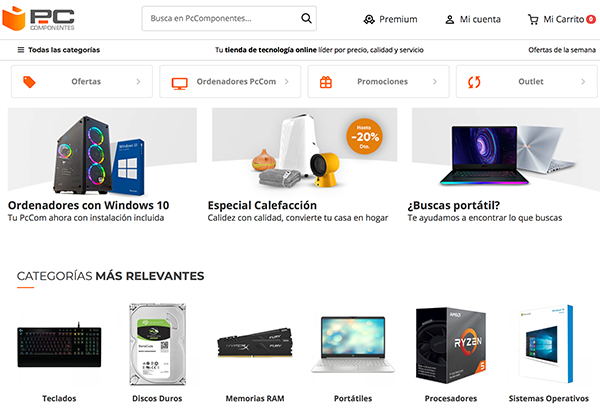The image size is (600, 419).
Task: Select the Procesadores Ryzen box image
Action: coord(451,345)
